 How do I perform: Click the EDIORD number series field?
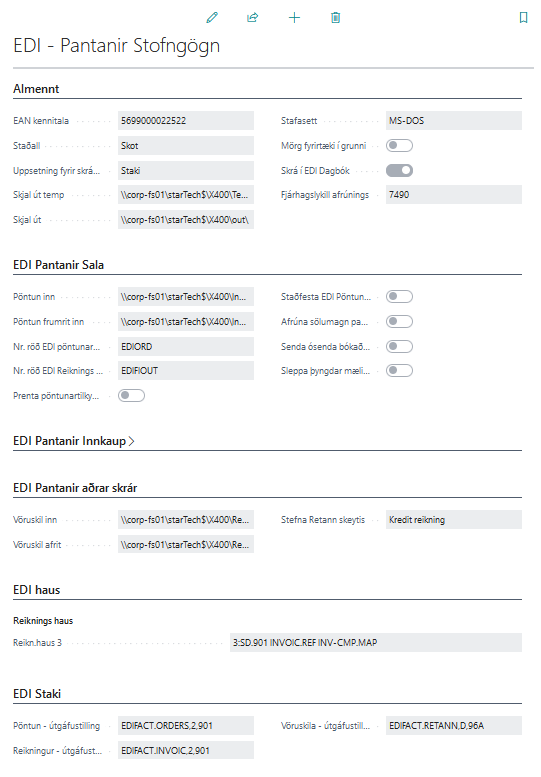tap(186, 346)
